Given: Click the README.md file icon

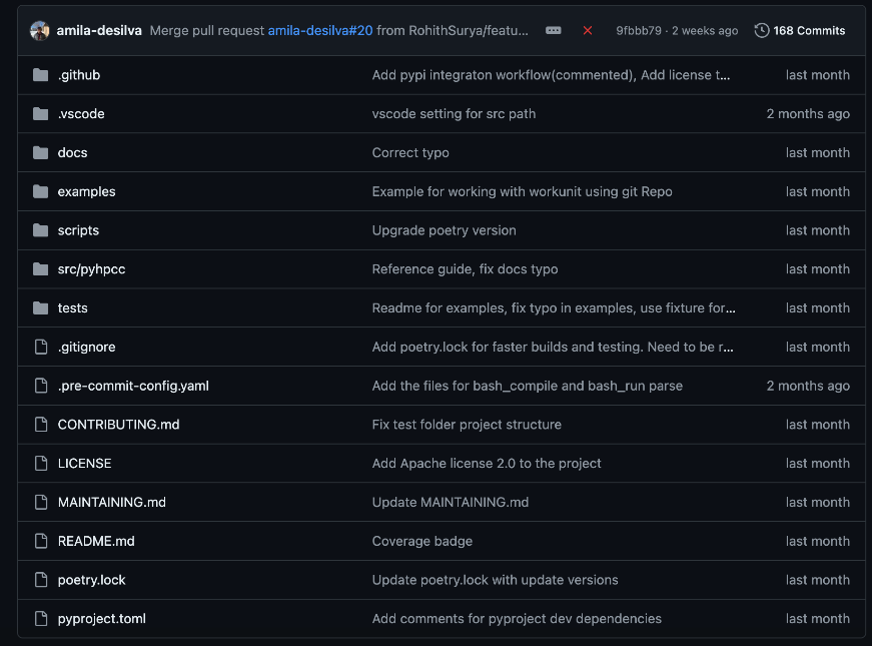Looking at the screenshot, I should pos(41,541).
